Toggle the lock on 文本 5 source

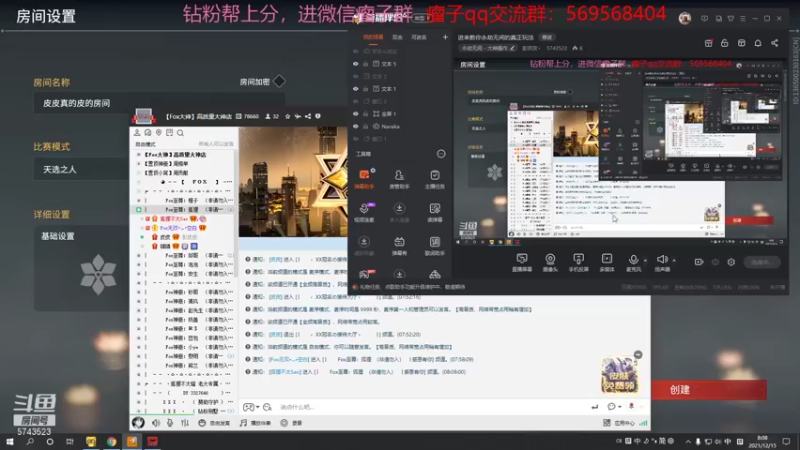365,64
